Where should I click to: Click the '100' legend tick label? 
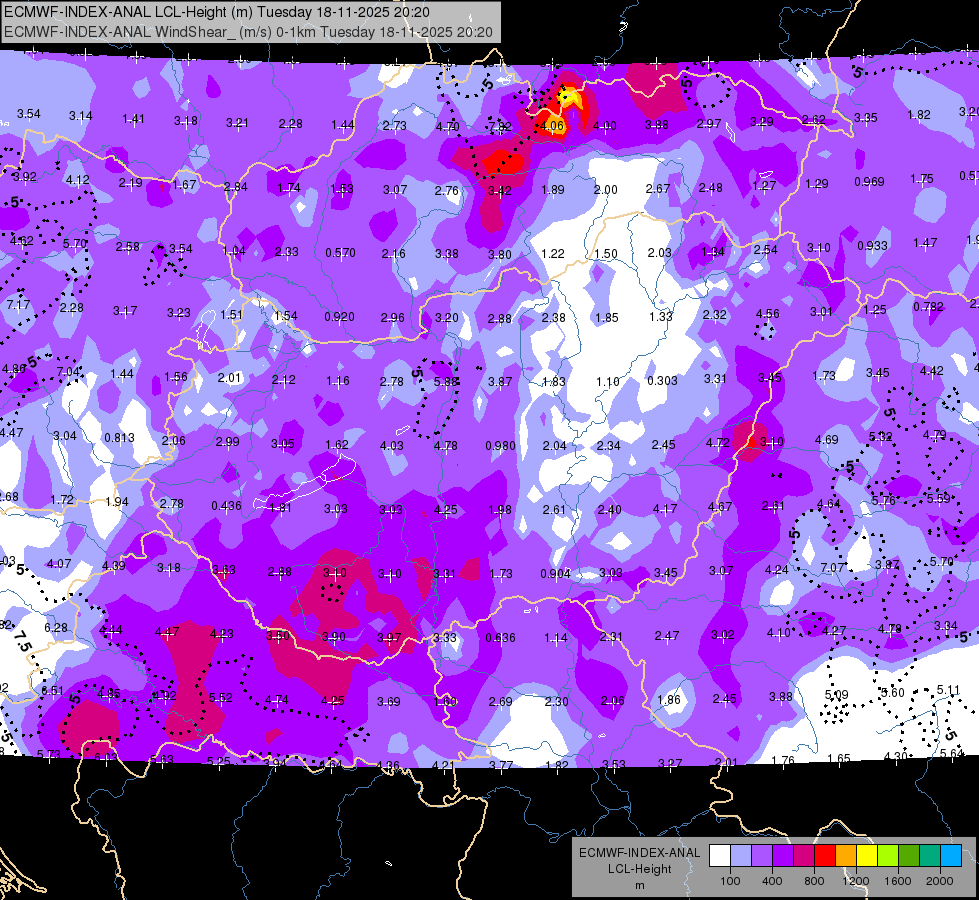(731, 881)
